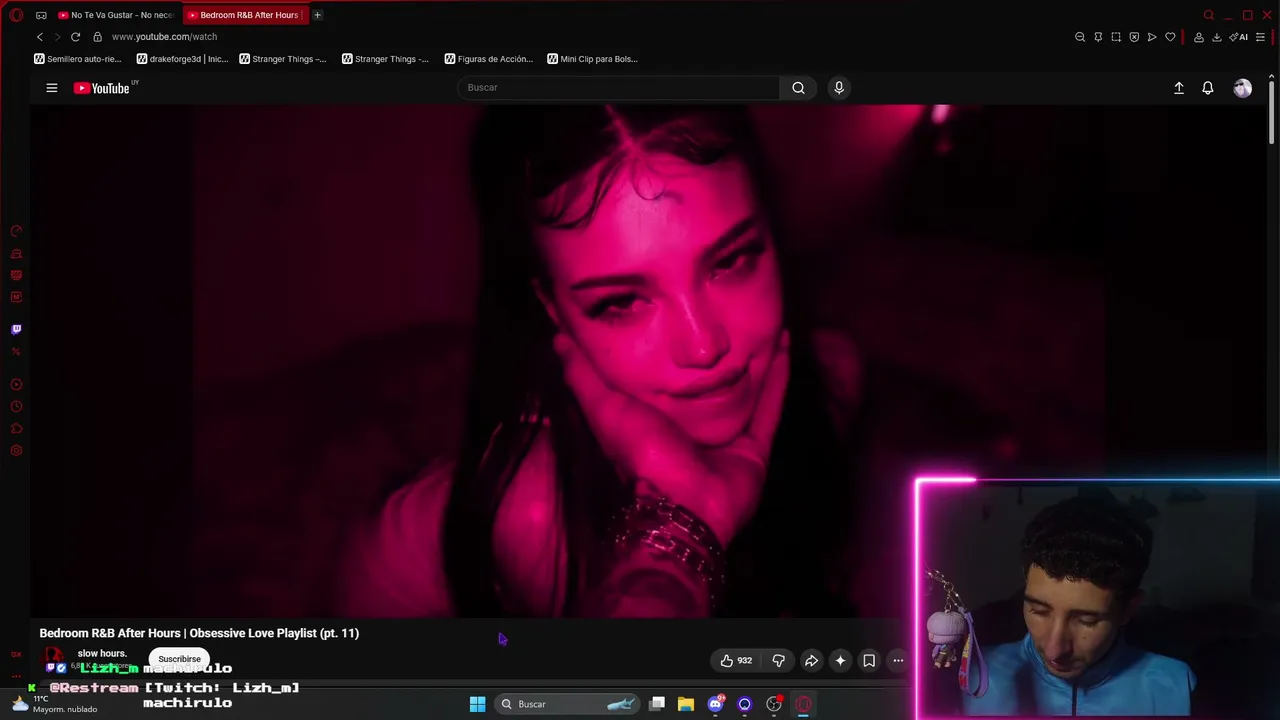This screenshot has width=1280, height=720.
Task: Open the browser easy setup menu
Action: tap(1261, 37)
